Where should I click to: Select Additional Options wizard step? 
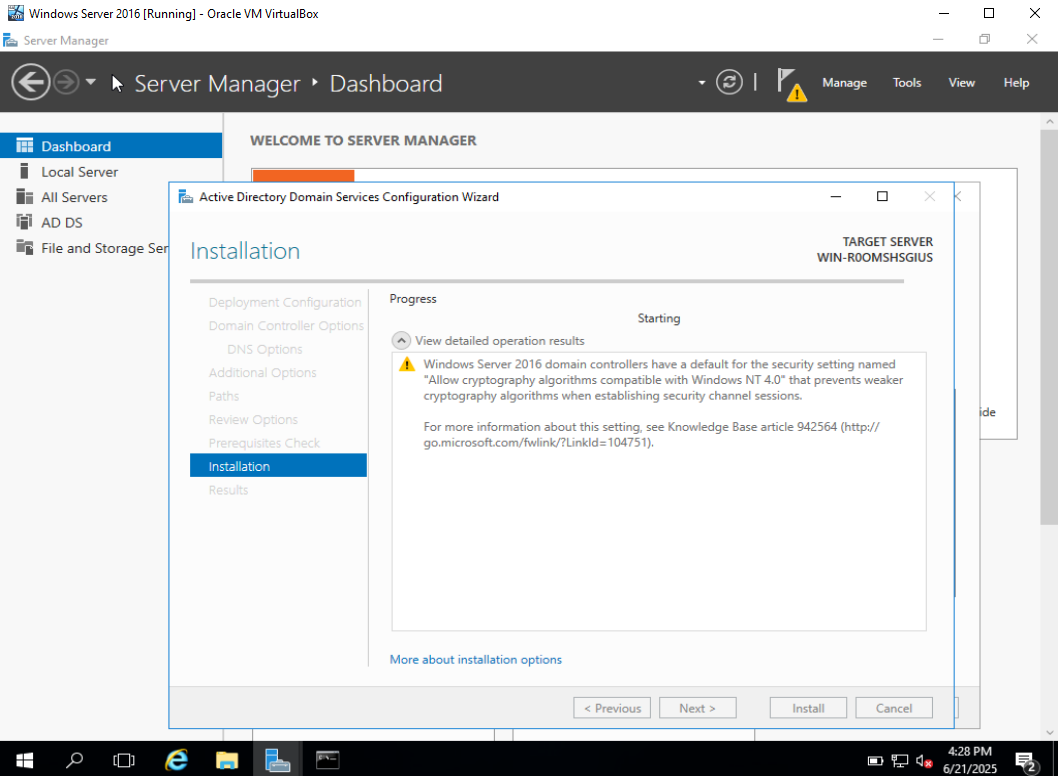pos(262,372)
